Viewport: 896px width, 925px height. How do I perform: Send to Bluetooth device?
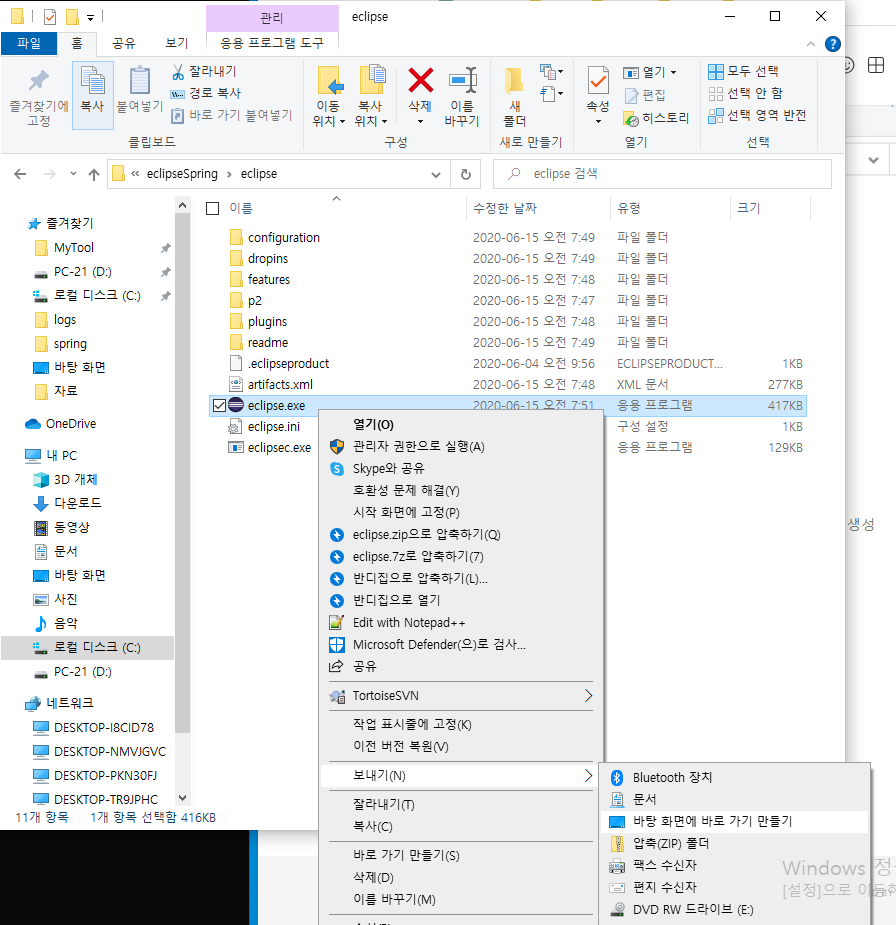734,778
